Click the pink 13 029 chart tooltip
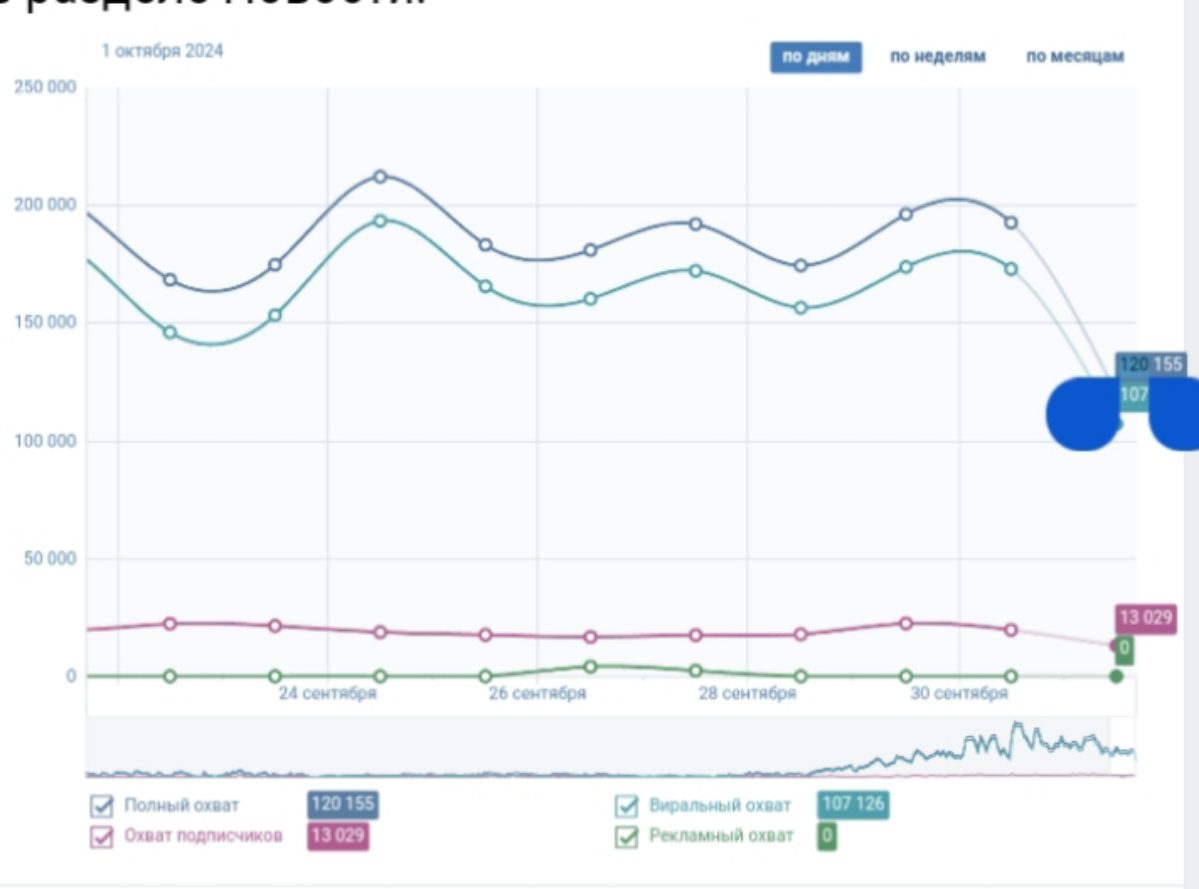 (x=1145, y=618)
